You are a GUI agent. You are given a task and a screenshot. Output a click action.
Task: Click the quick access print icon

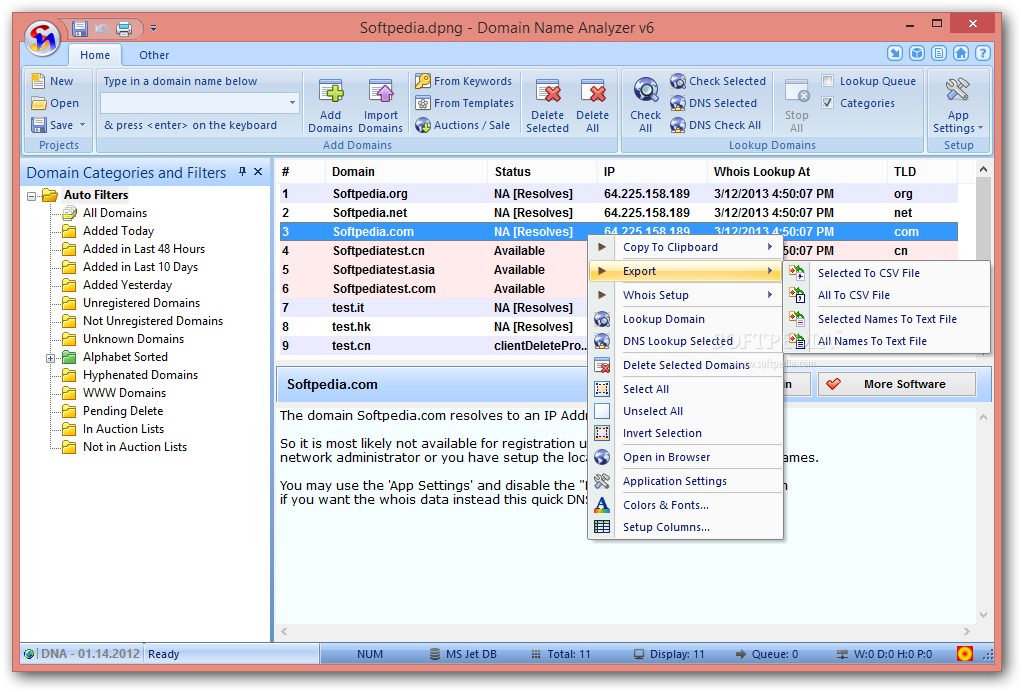(x=124, y=28)
